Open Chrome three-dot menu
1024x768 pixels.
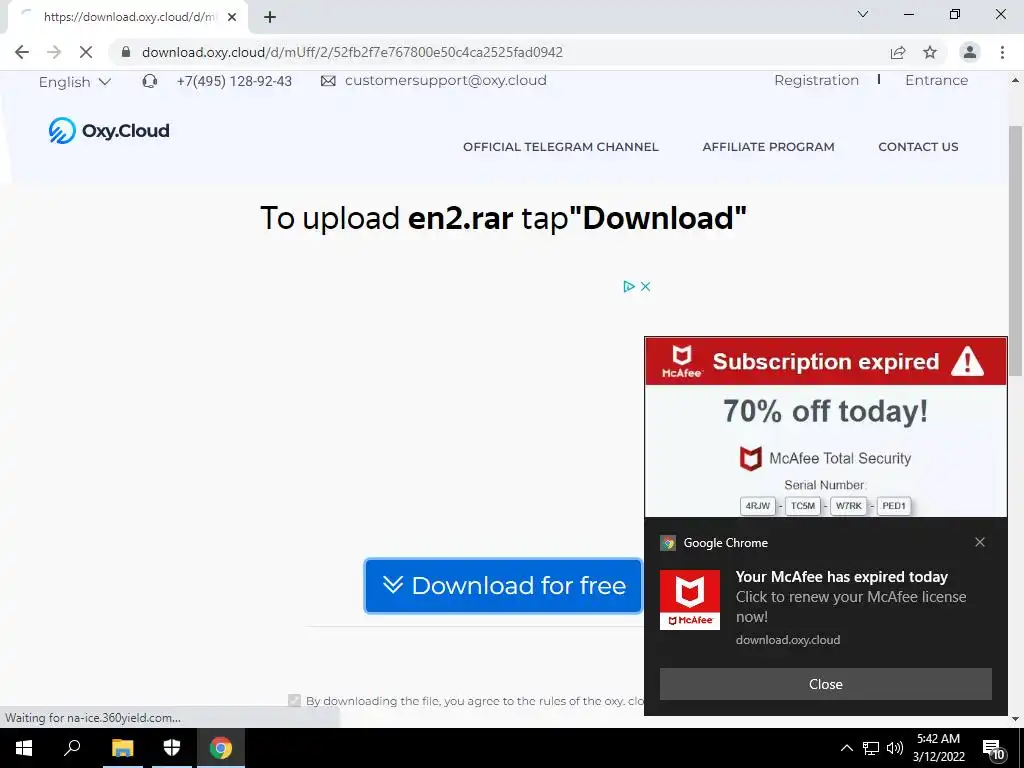[x=1002, y=52]
